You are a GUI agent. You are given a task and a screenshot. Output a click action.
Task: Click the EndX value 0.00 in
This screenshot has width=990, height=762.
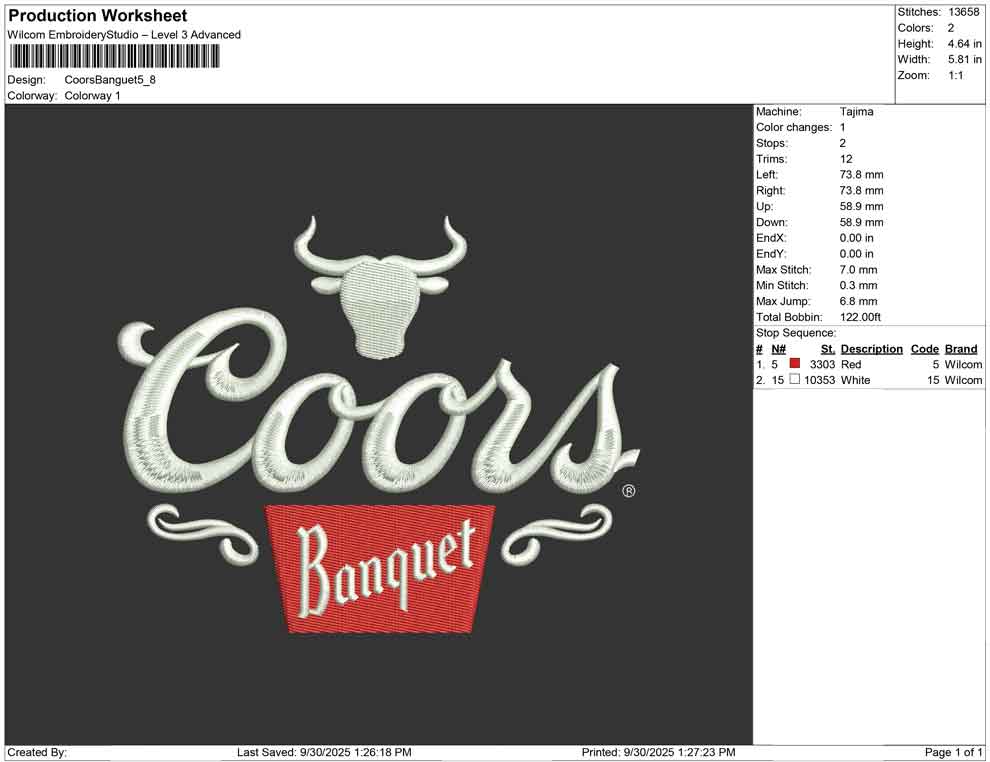pos(856,238)
